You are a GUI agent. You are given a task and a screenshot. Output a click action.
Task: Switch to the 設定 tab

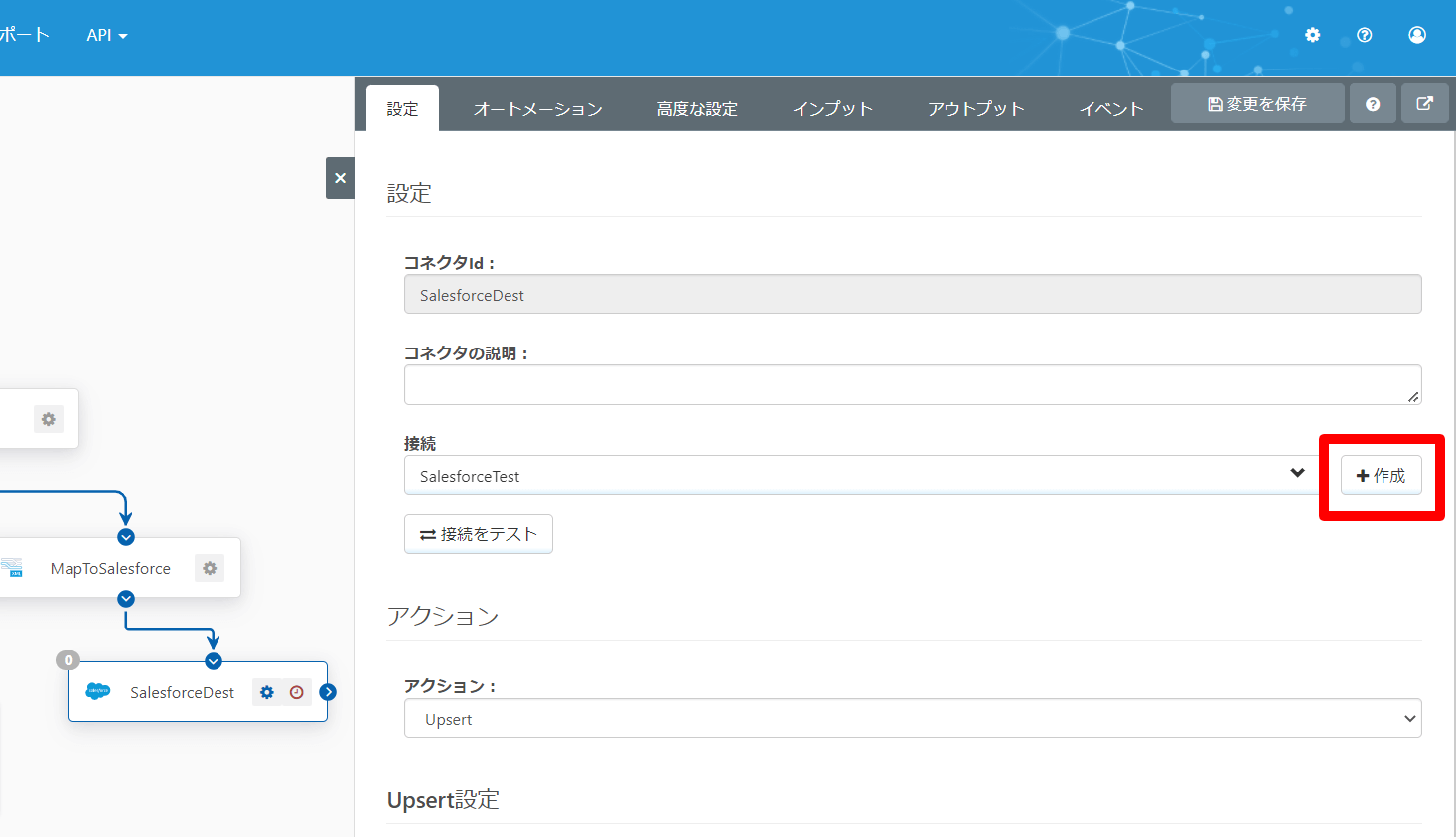[x=402, y=109]
